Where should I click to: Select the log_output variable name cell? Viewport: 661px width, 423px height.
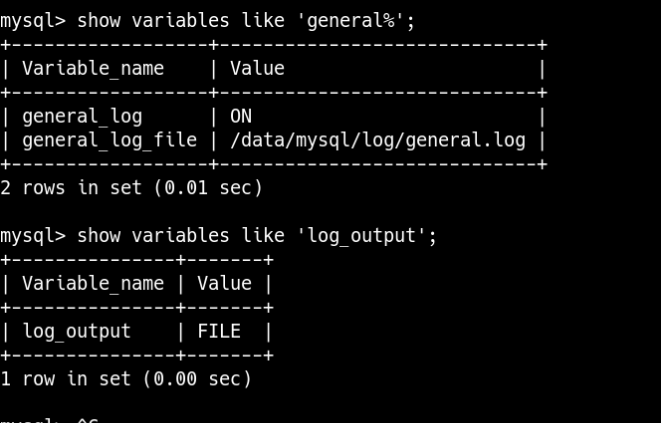coord(76,331)
